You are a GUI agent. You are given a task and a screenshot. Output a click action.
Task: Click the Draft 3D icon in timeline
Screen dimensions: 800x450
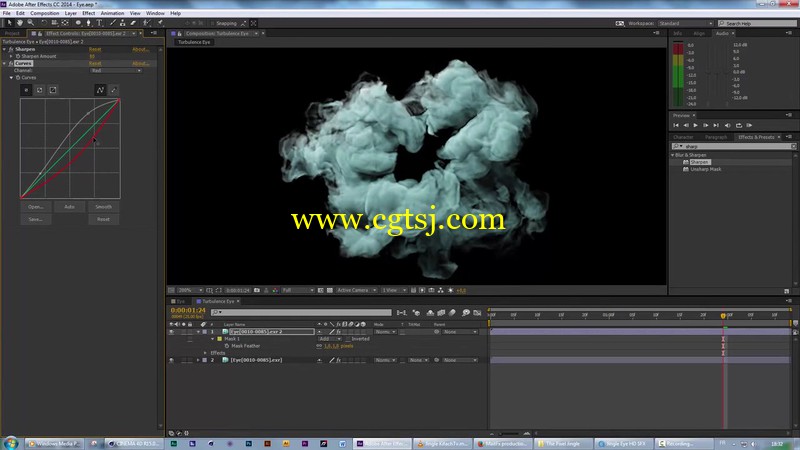pos(416,313)
